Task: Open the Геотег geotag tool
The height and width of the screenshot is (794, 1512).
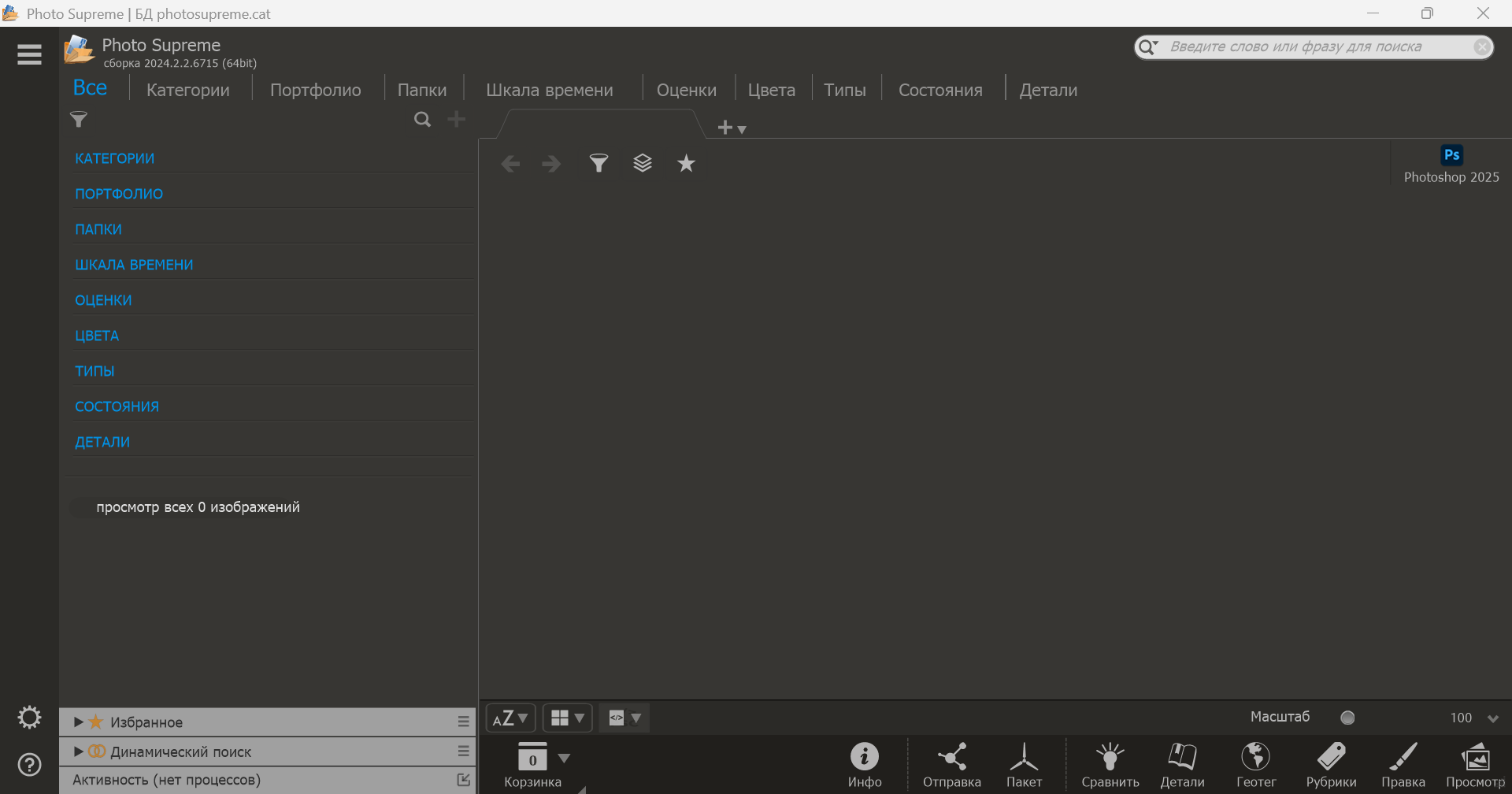Action: (x=1256, y=765)
